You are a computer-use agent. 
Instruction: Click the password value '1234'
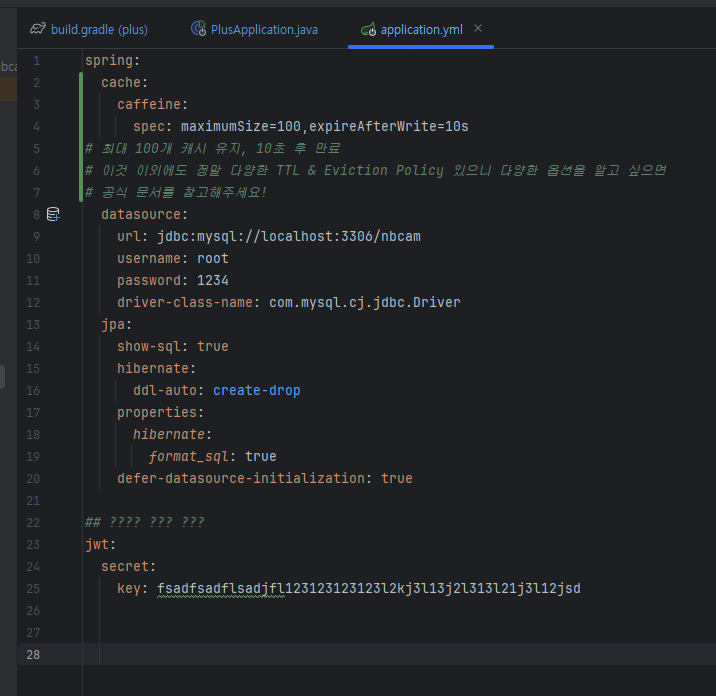point(213,280)
